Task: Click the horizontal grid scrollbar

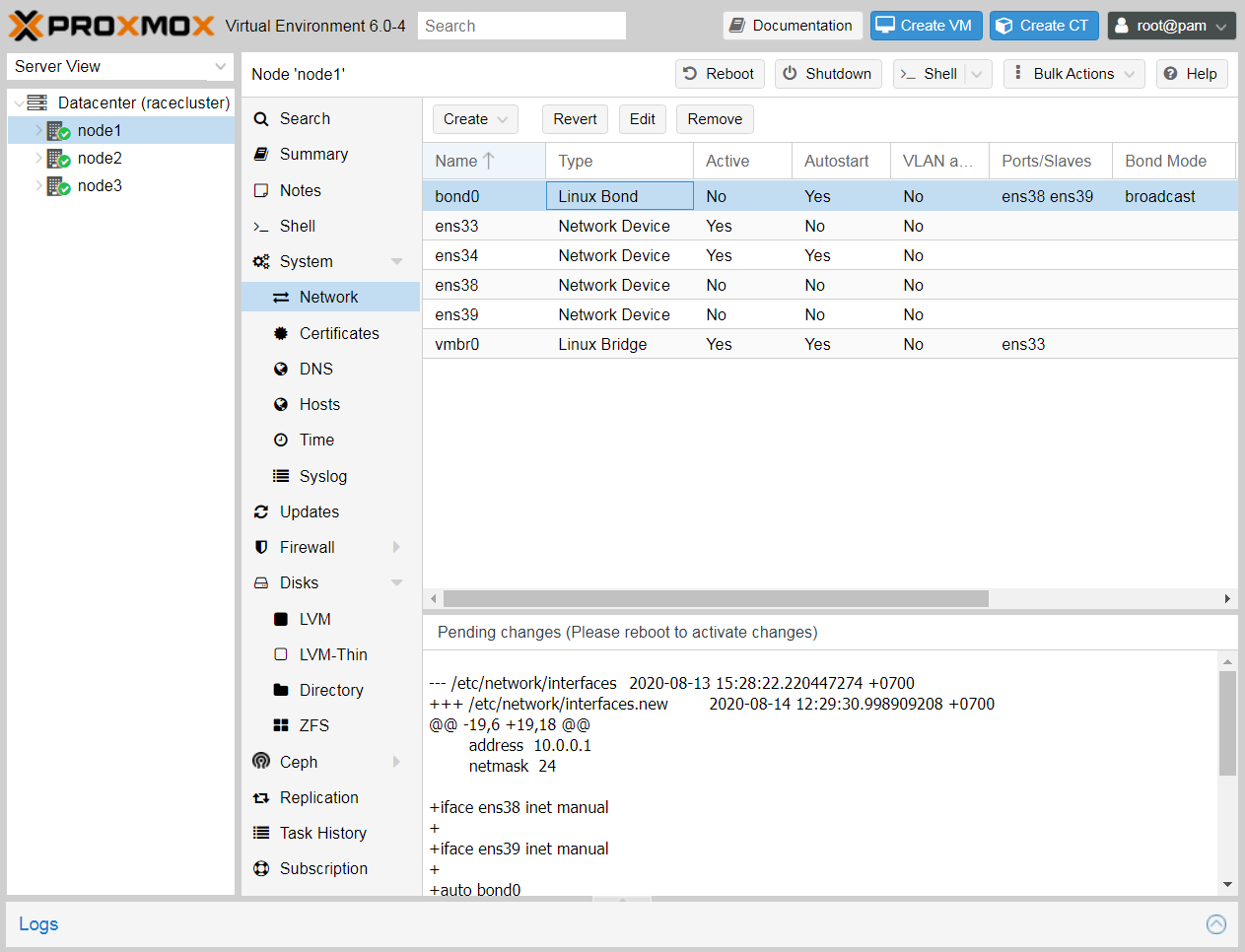Action: tap(716, 599)
